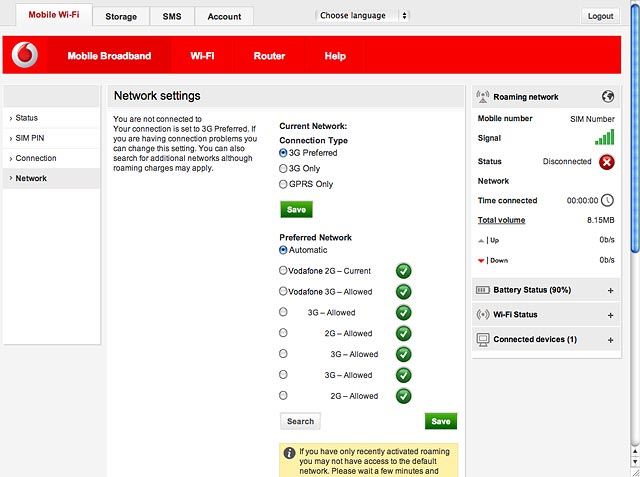Click the globe icon beside Roaming network

click(608, 97)
